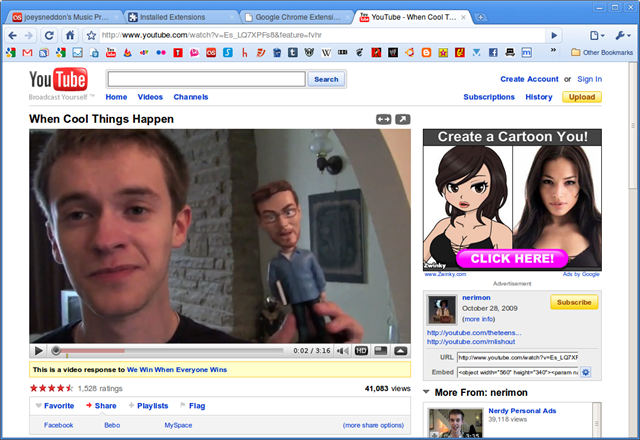640x440 pixels.
Task: Open the embed customize gear icon
Action: coord(586,372)
